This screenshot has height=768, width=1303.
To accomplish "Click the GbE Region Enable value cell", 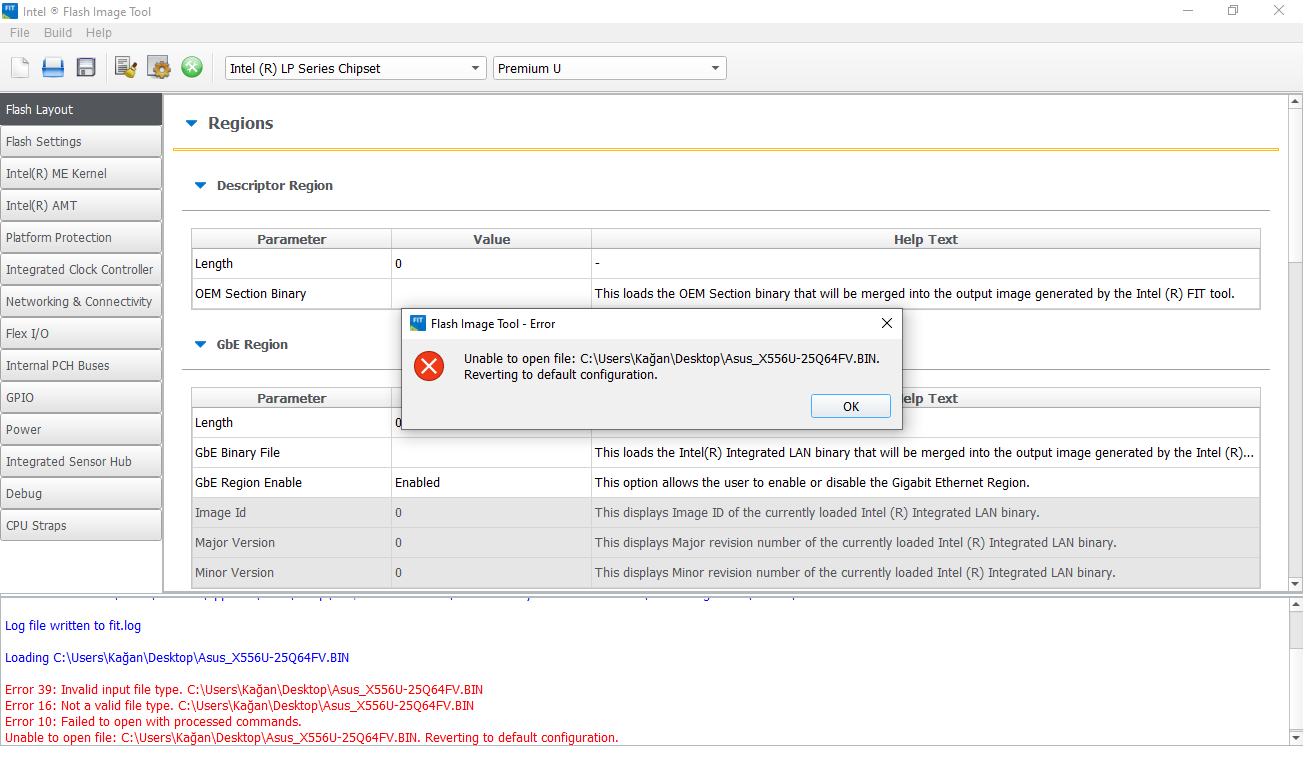I will [x=490, y=483].
